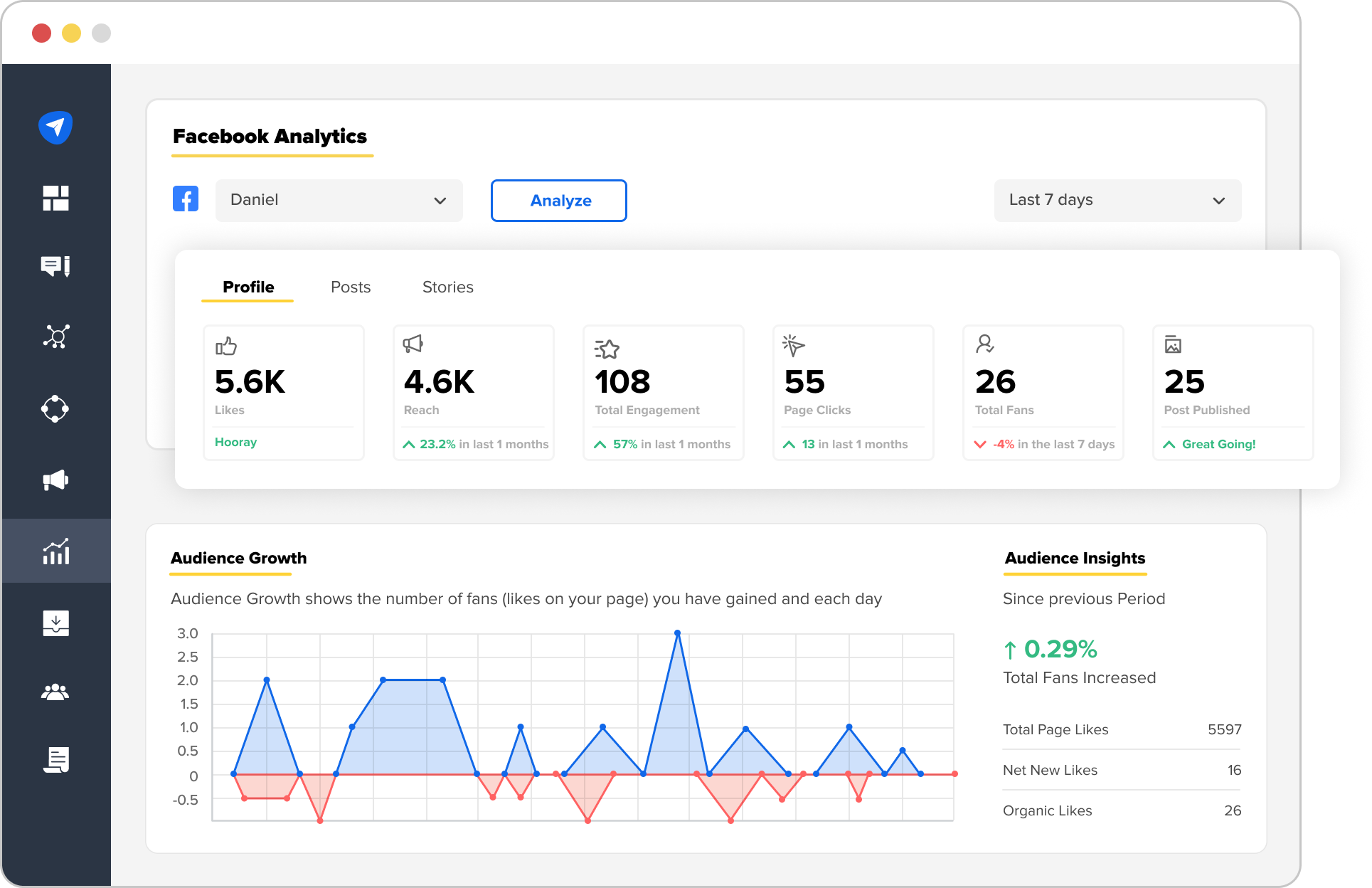Collapse the account selector chevron
1372x888 pixels.
pos(439,201)
